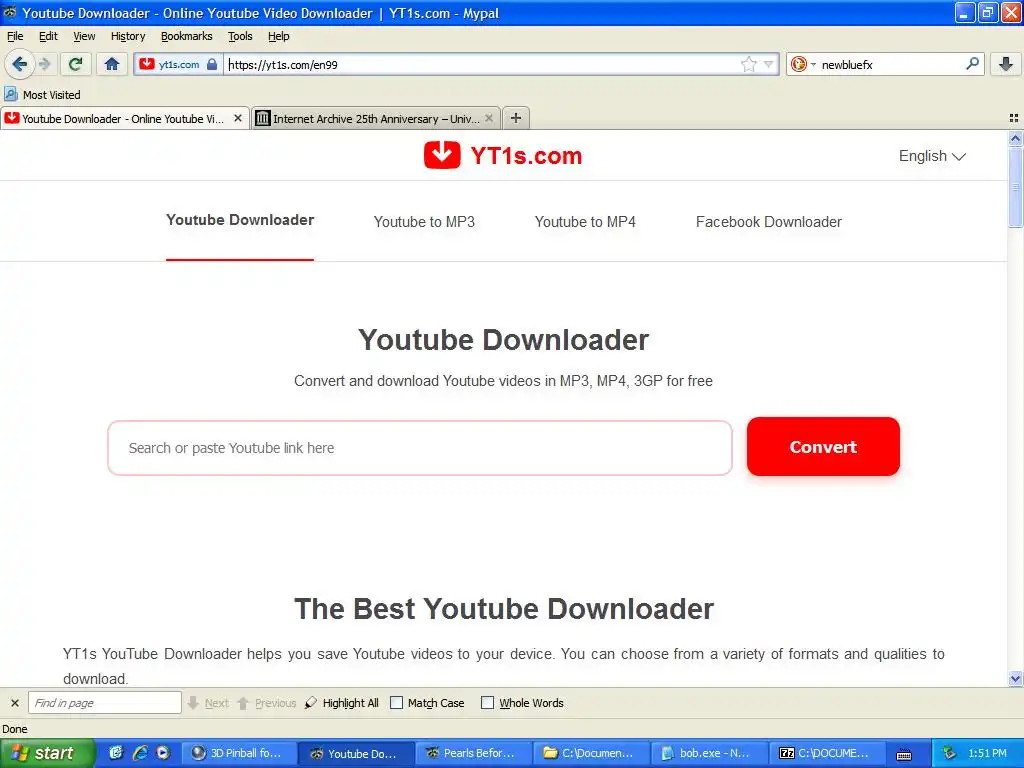
Task: Click the first quick launch desktop icon
Action: 116,753
